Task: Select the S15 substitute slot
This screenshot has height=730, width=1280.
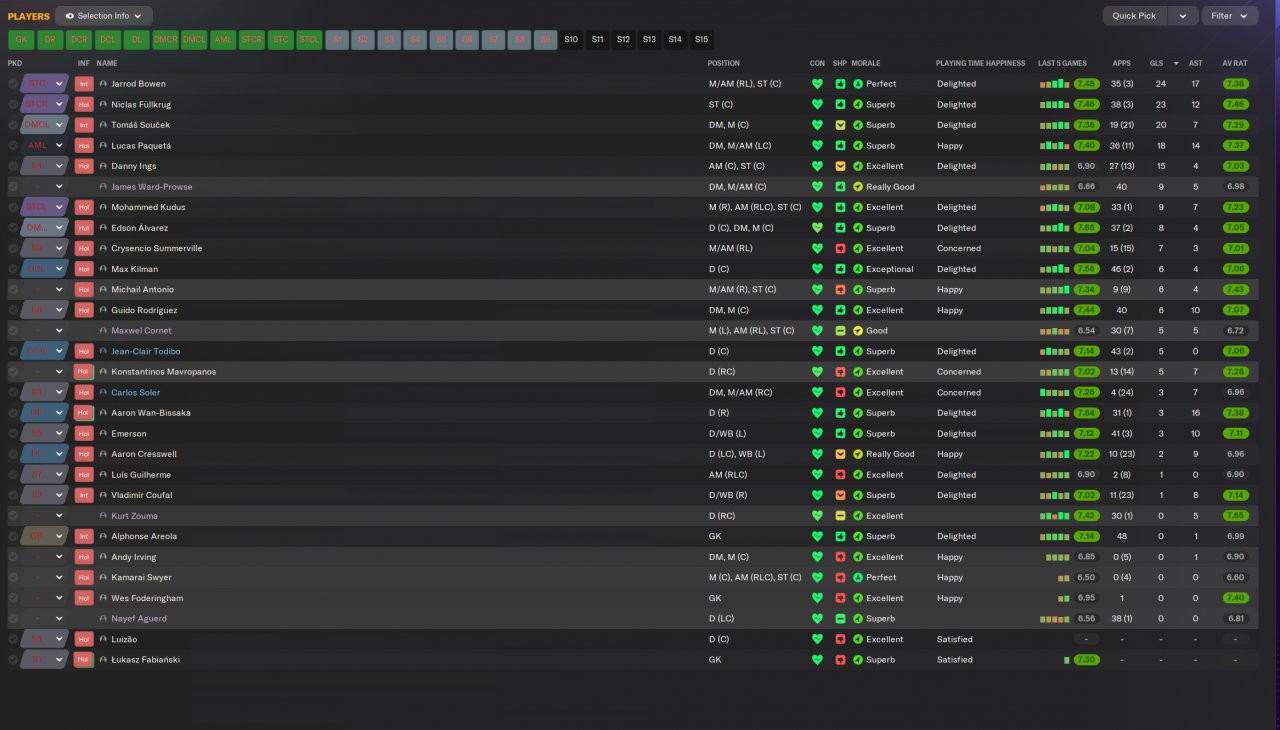Action: pos(701,40)
